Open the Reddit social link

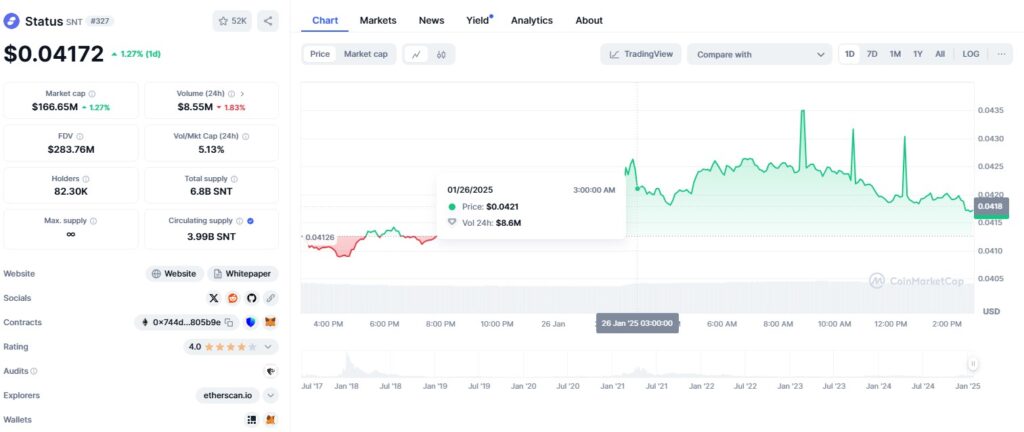click(x=233, y=298)
